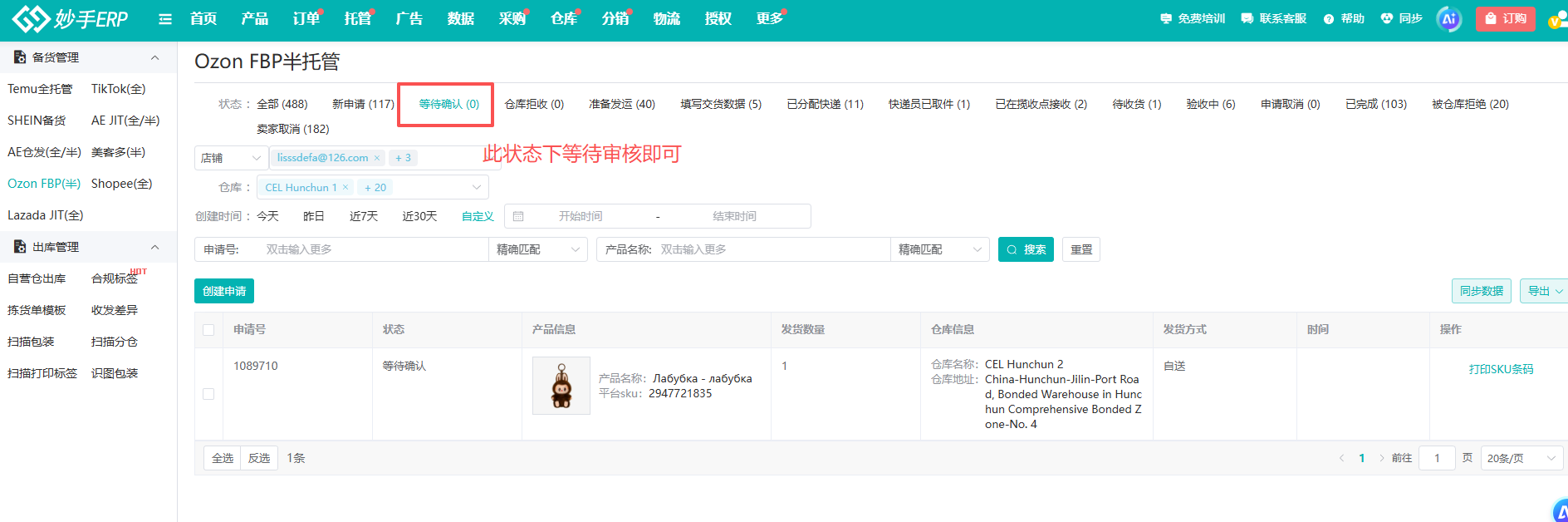The width and height of the screenshot is (1568, 522).
Task: Open the 首页 menu
Action: point(203,18)
